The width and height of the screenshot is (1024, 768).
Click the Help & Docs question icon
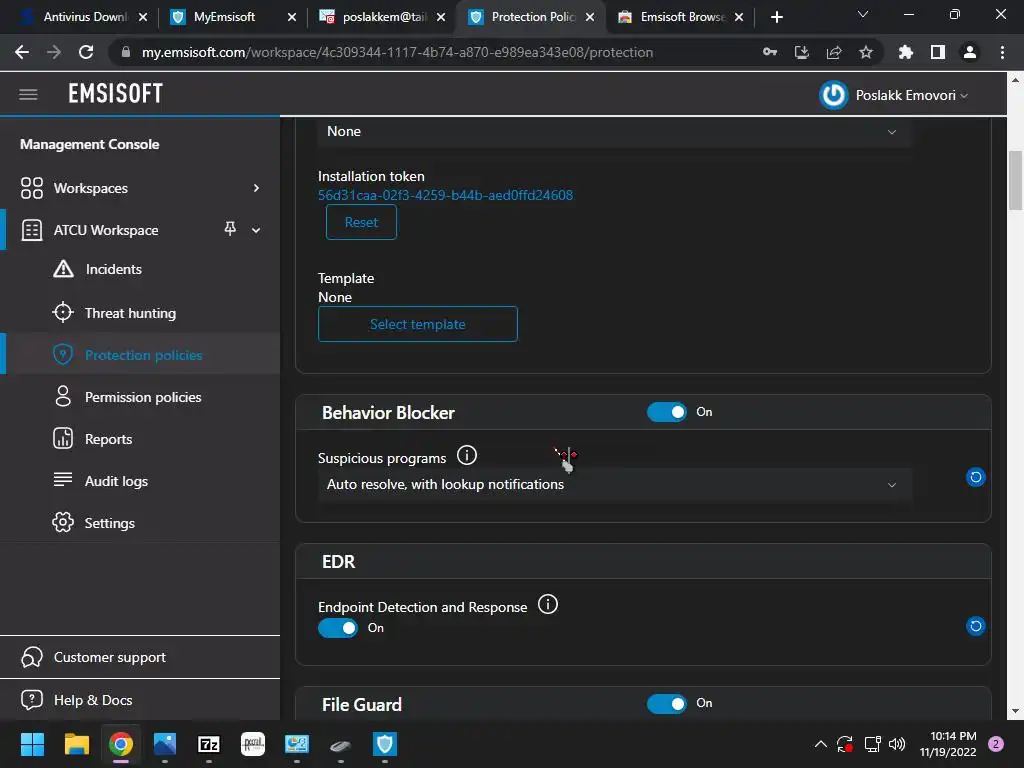31,700
